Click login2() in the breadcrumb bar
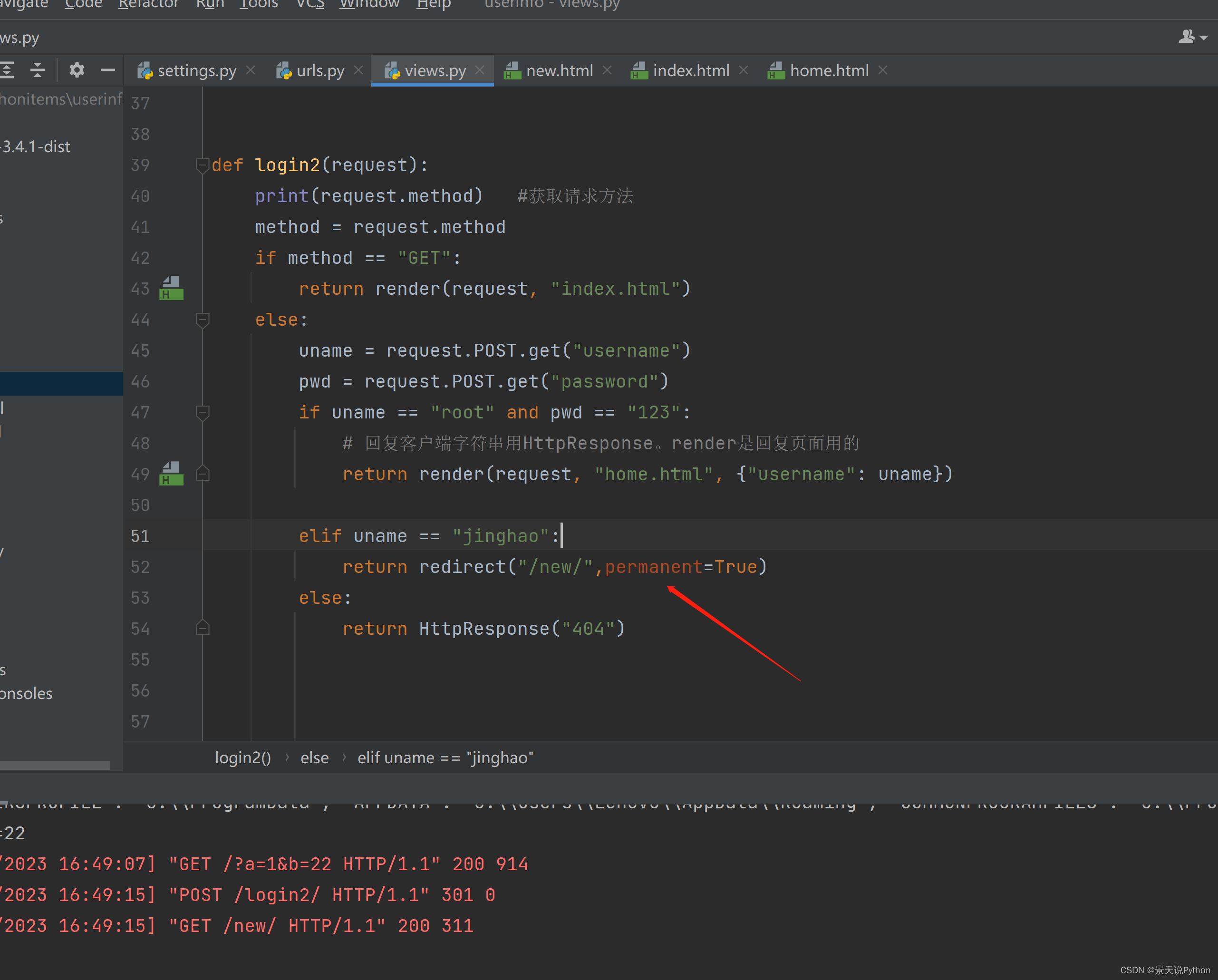This screenshot has height=980, width=1218. tap(243, 757)
